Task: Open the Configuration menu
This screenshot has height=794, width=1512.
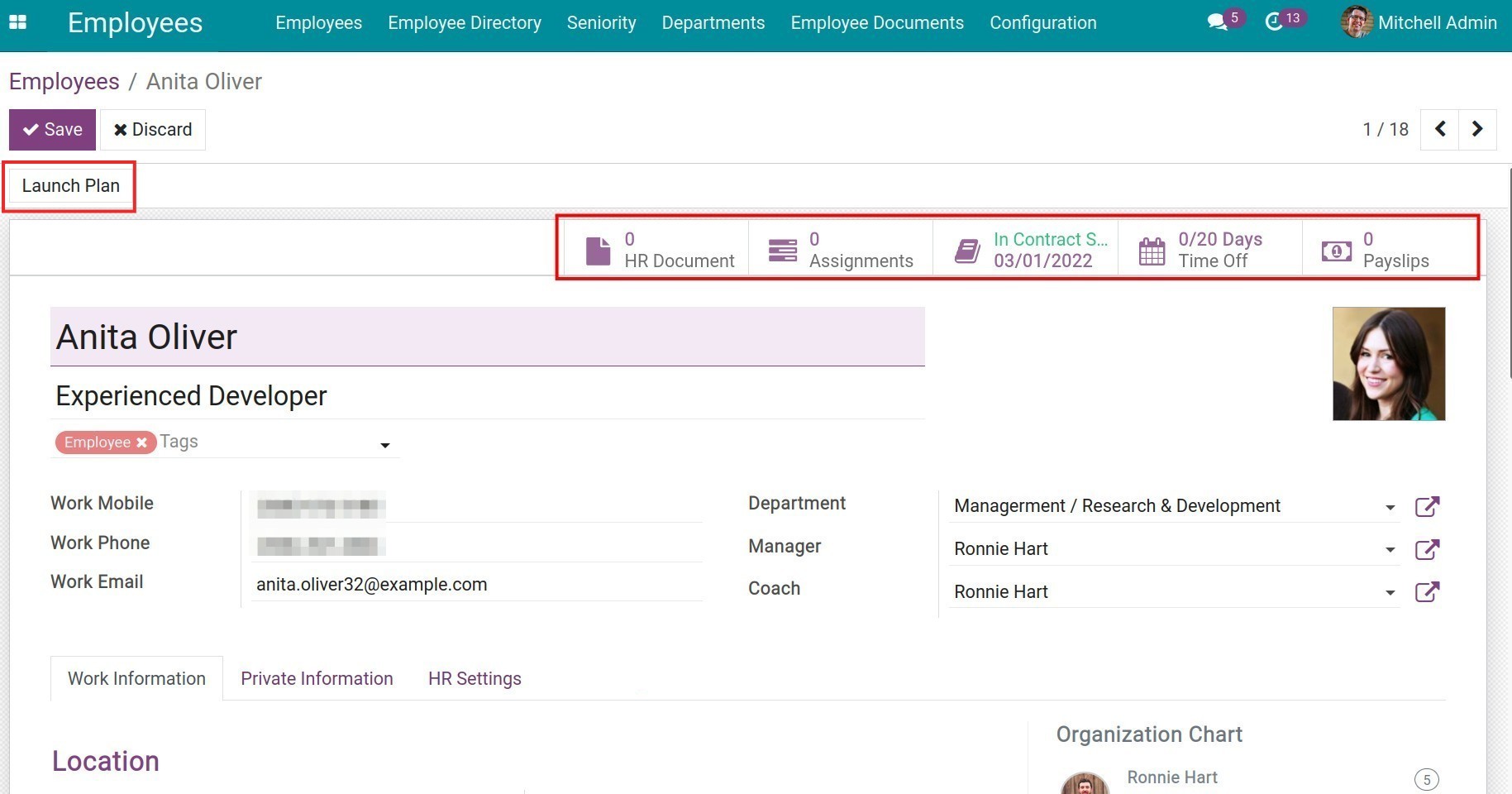Action: [x=1042, y=22]
